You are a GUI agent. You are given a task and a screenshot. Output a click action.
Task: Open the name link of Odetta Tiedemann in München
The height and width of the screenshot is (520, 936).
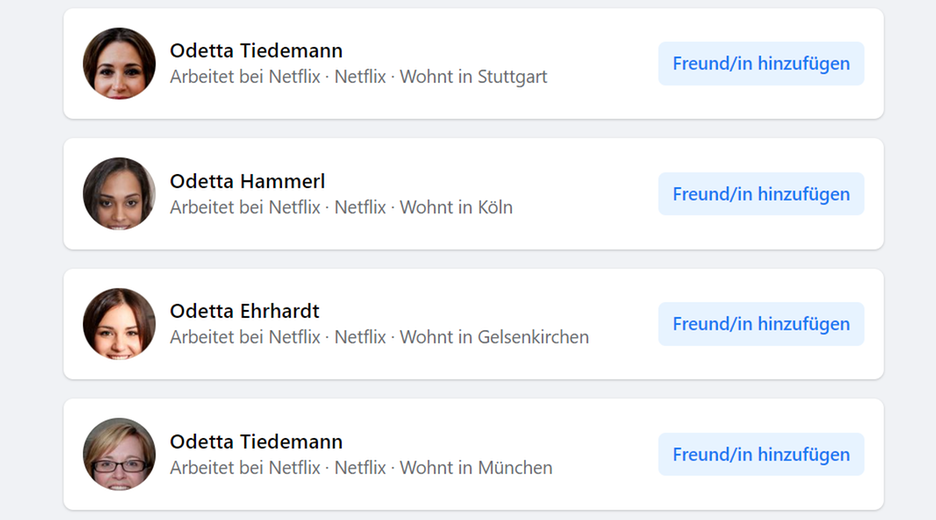point(256,441)
